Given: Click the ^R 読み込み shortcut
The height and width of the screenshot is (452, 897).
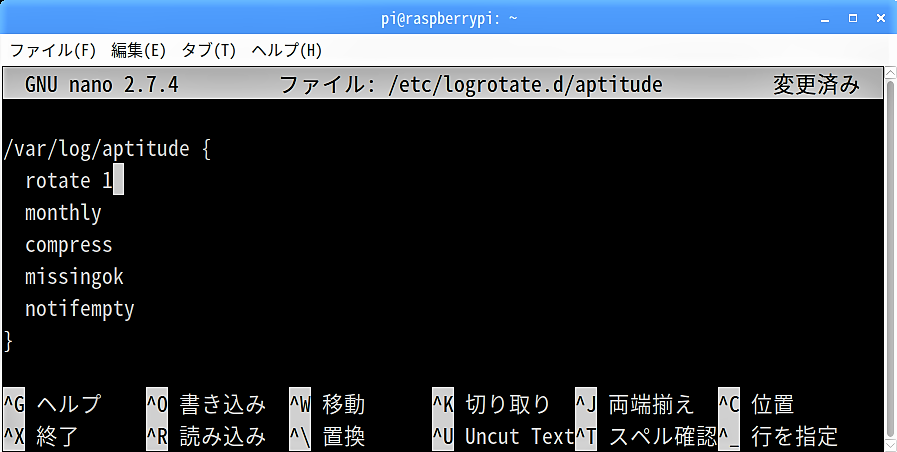Looking at the screenshot, I should (206, 437).
